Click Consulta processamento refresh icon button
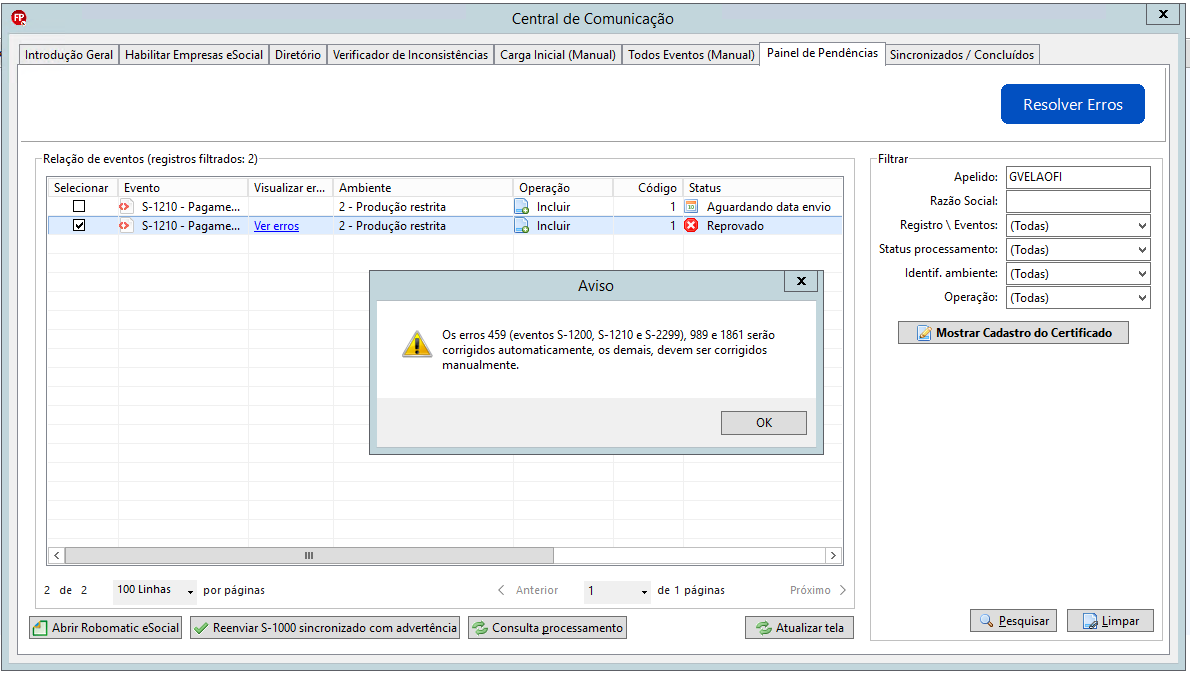This screenshot has width=1190, height=678. point(547,628)
